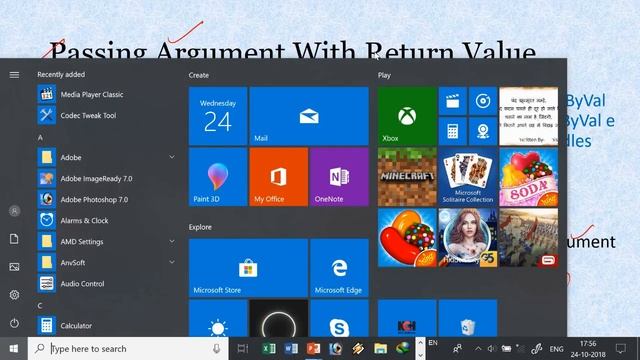
Task: Open the Calendar tile Wednesday 24
Action: coord(218,116)
